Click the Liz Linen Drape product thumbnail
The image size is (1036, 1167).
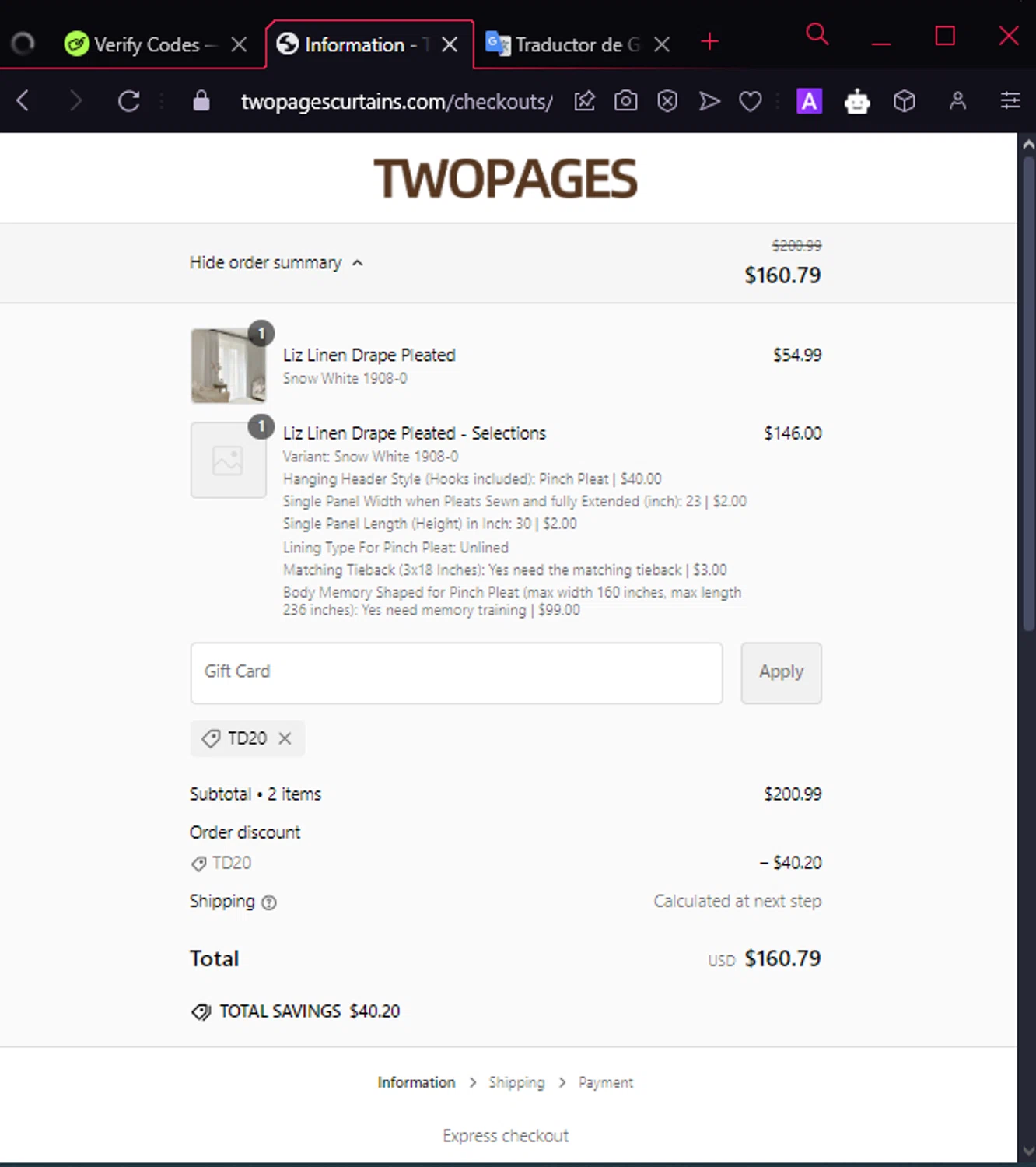(229, 366)
